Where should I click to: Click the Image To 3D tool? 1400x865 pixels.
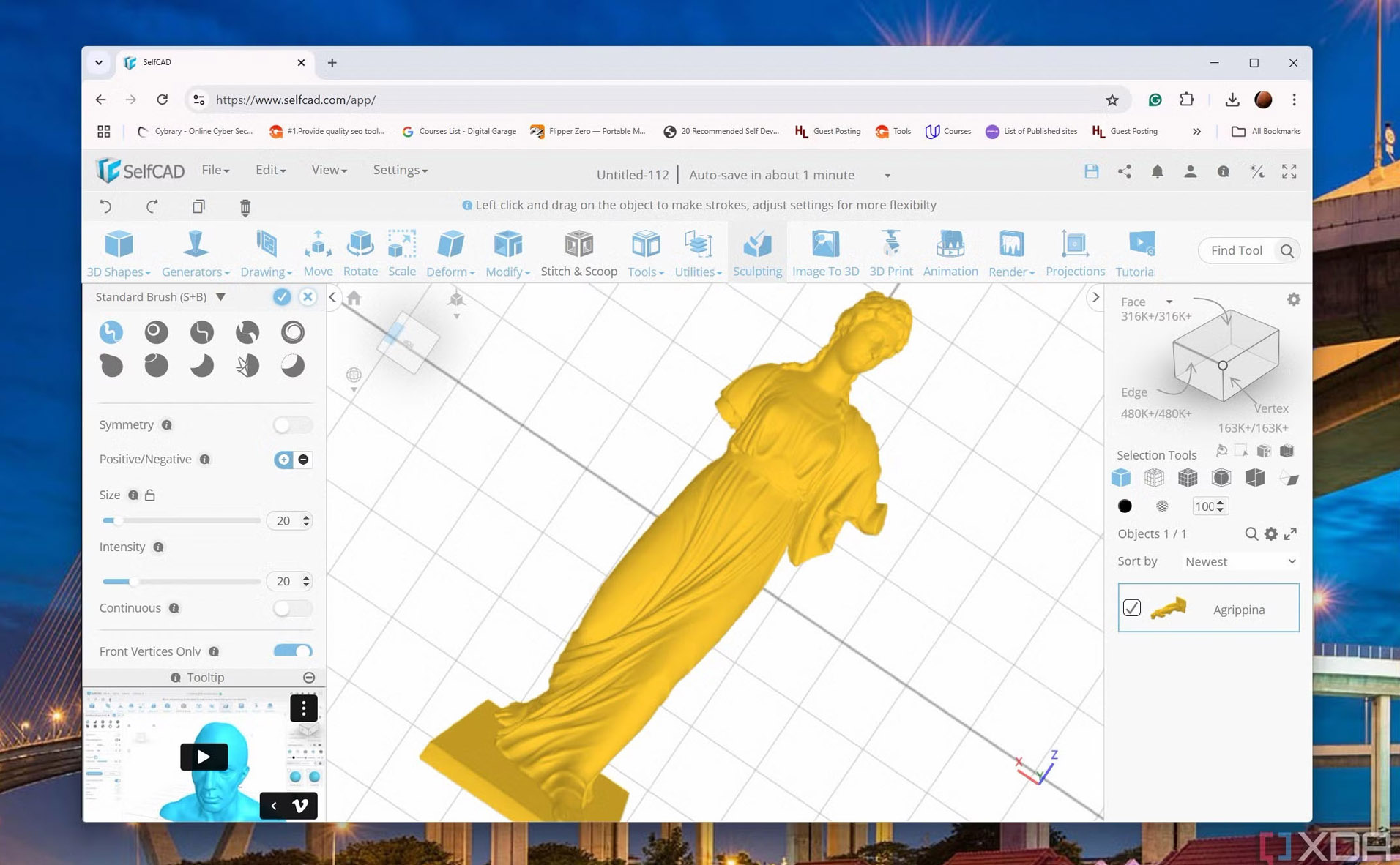pos(825,253)
